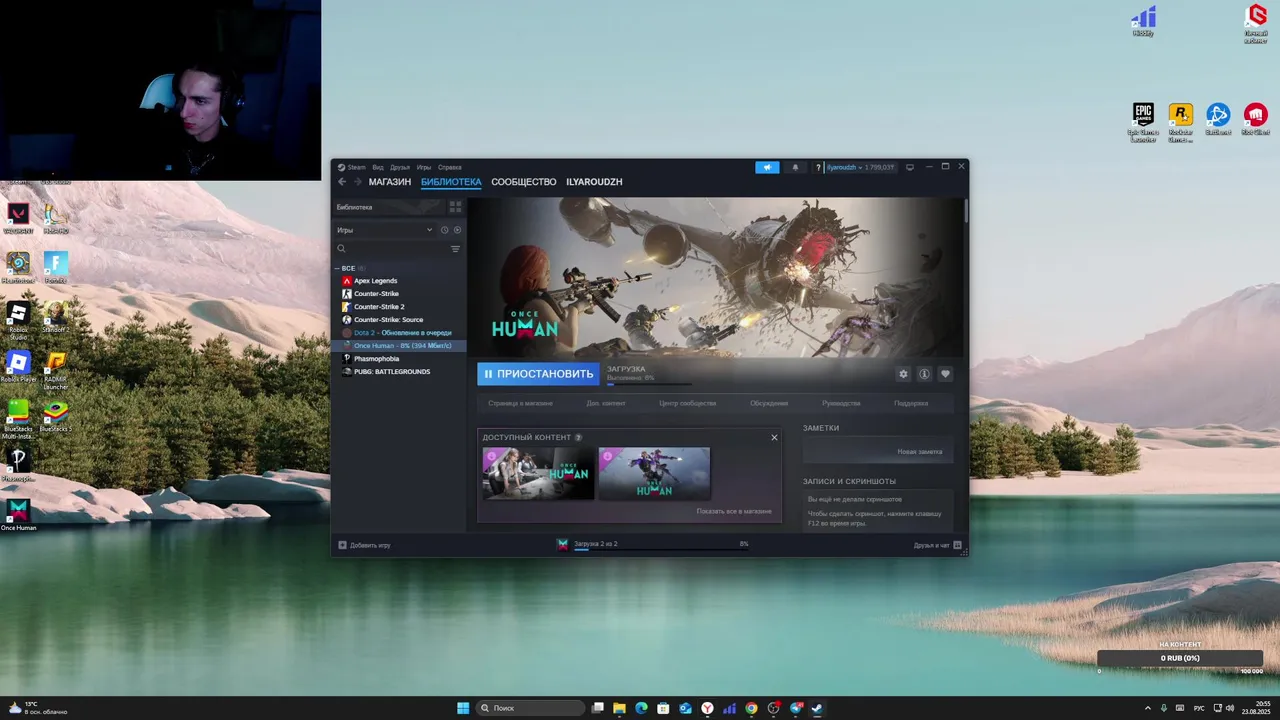Click Библиотека home header in sidebar
Viewport: 1280px width, 720px height.
click(388, 207)
